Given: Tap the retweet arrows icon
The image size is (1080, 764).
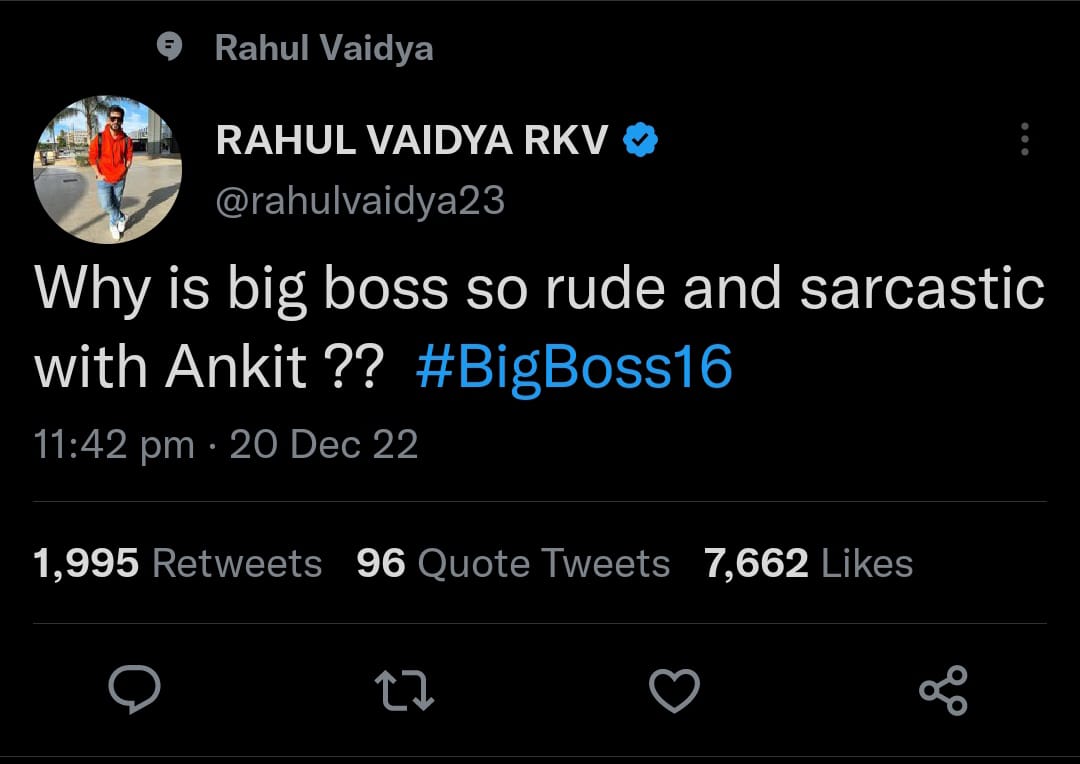Looking at the screenshot, I should [x=404, y=691].
